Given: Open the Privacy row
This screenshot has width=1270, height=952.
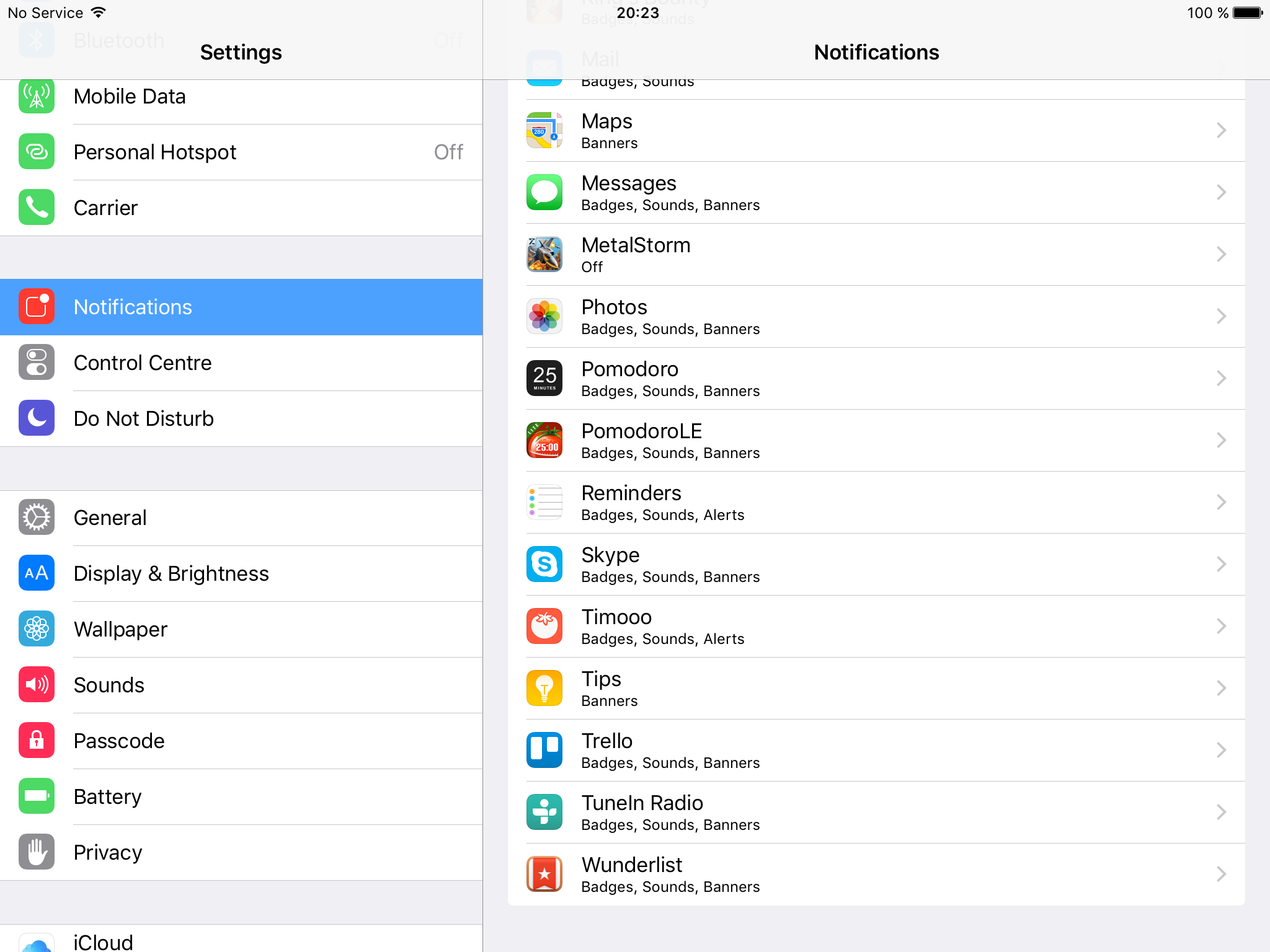Looking at the screenshot, I should (x=241, y=852).
